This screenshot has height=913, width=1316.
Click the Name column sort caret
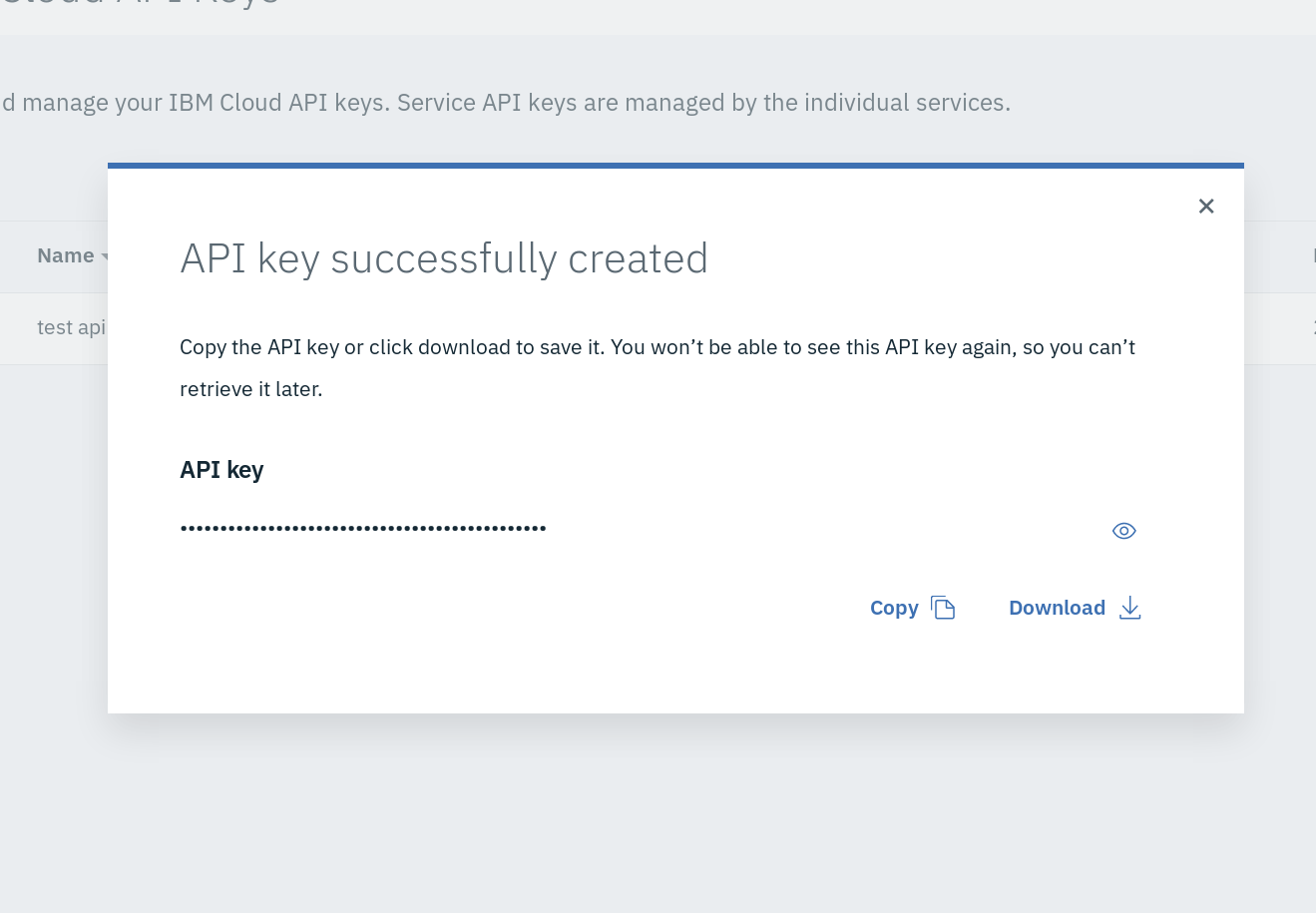pyautogui.click(x=104, y=257)
